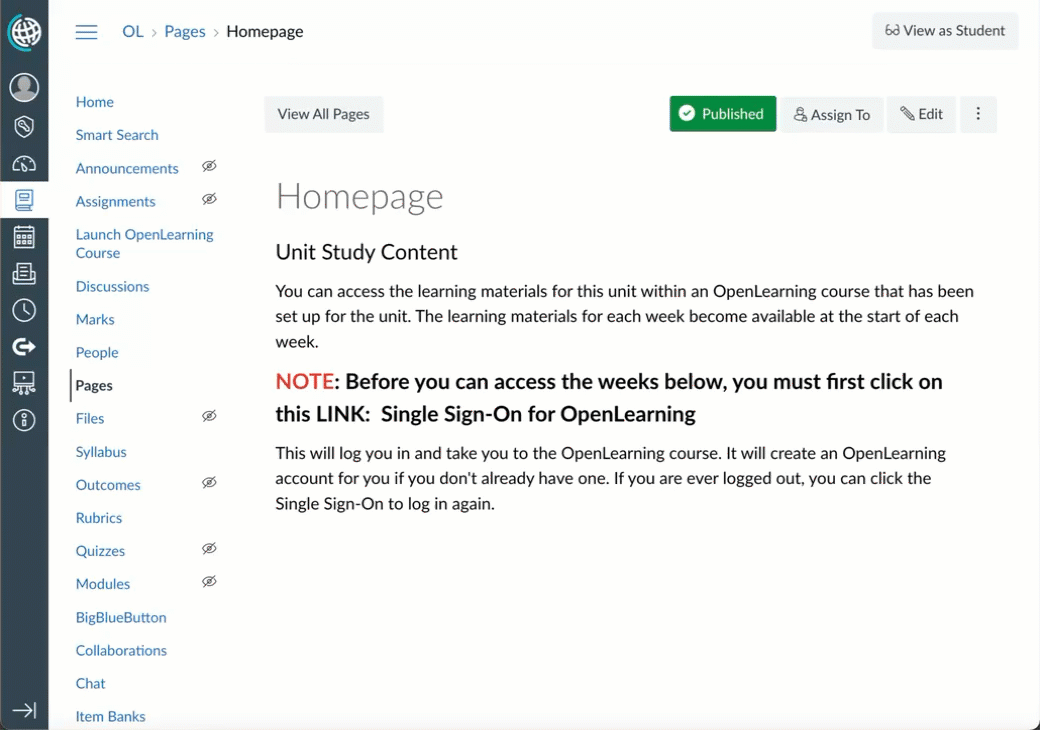Toggle the hidden eye icon beside Outcomes
This screenshot has width=1040, height=730.
tap(209, 482)
